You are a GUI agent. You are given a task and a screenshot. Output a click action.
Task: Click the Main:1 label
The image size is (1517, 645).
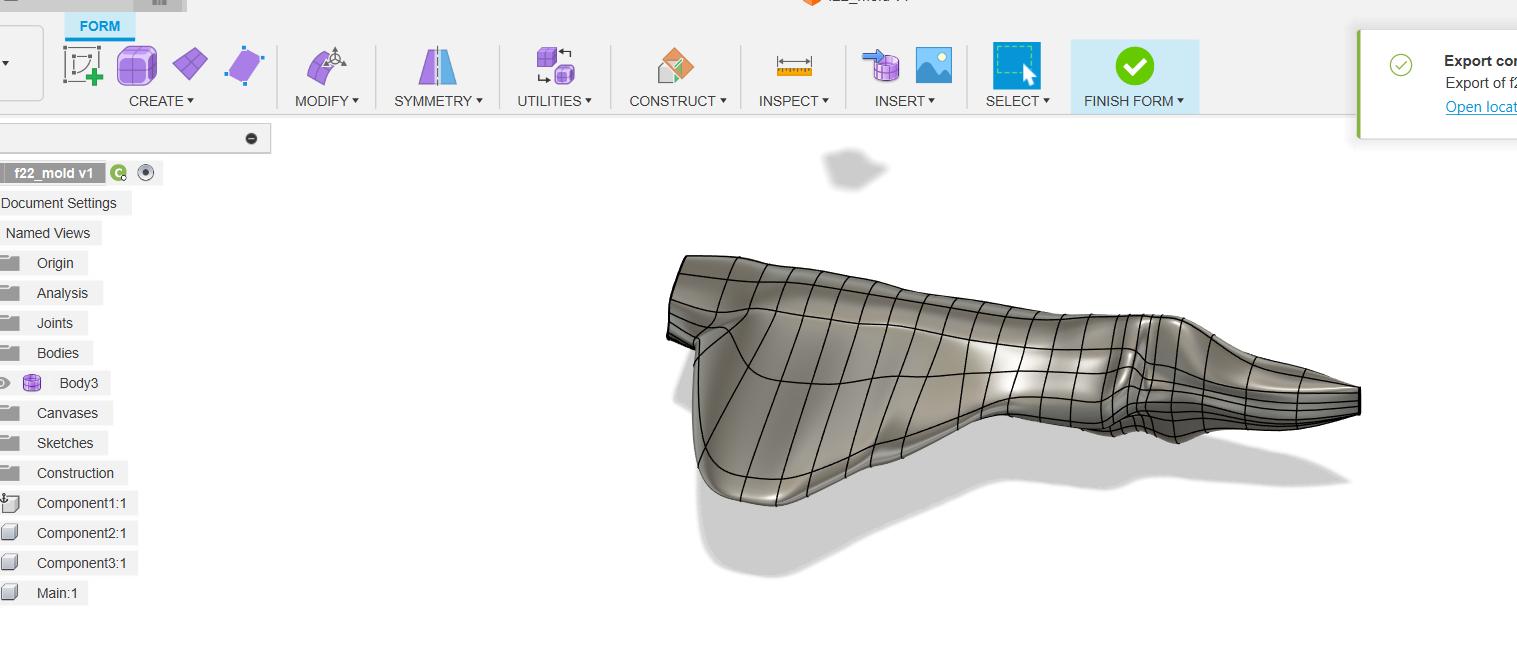[x=57, y=593]
